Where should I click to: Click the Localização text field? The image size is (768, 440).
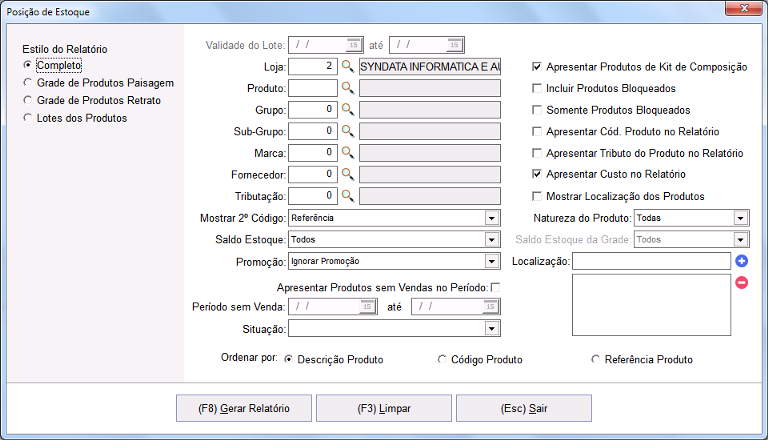coord(651,261)
